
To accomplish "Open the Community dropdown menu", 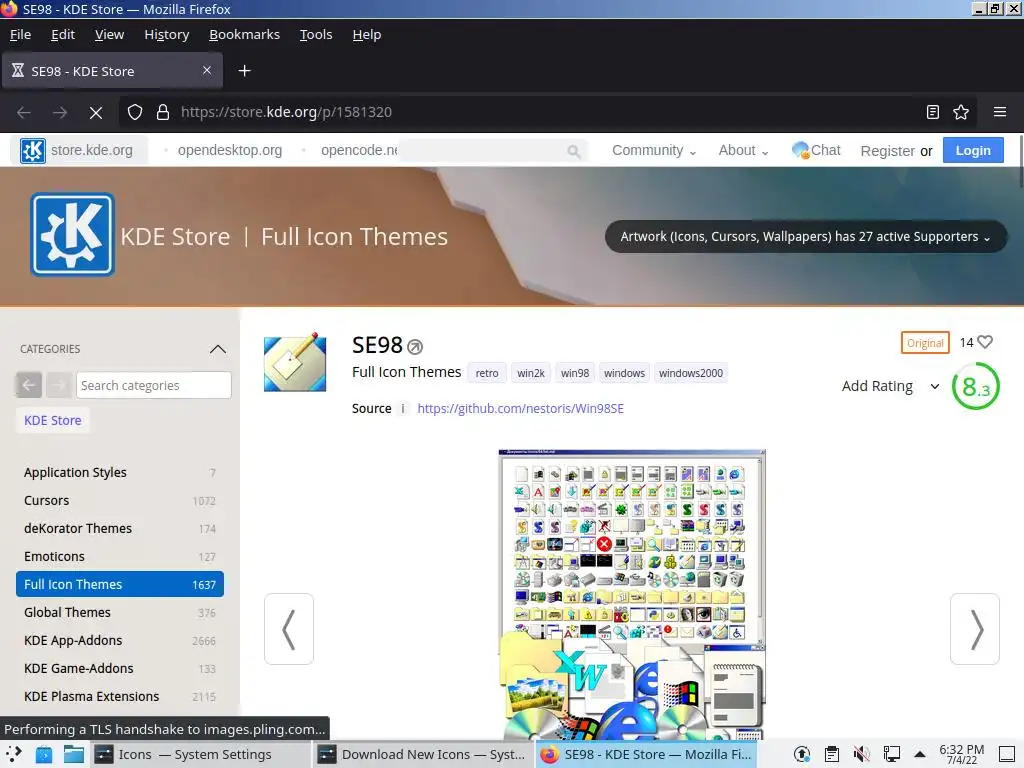I will pos(654,151).
